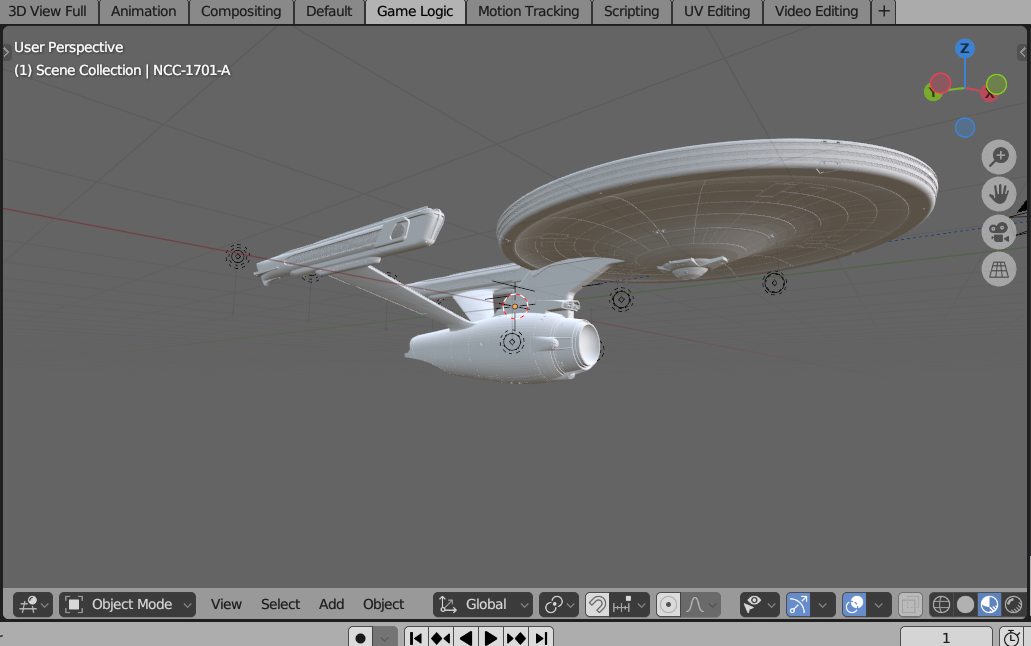Add a new workspace with plus button
This screenshot has width=1031, height=646.
884,11
